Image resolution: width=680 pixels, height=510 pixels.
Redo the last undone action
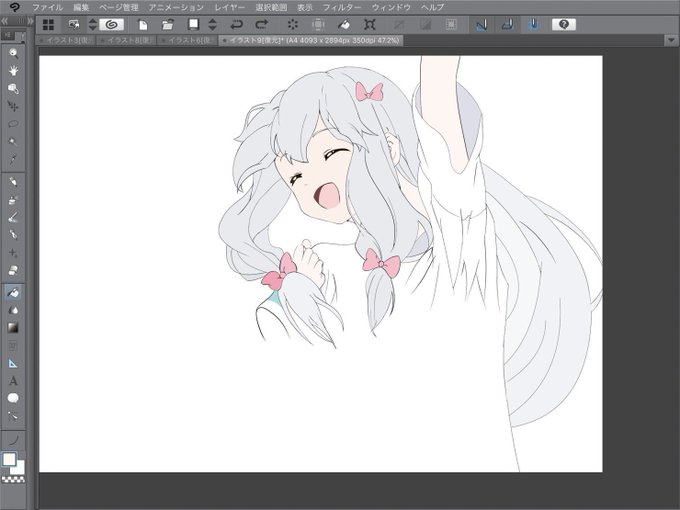tap(262, 25)
